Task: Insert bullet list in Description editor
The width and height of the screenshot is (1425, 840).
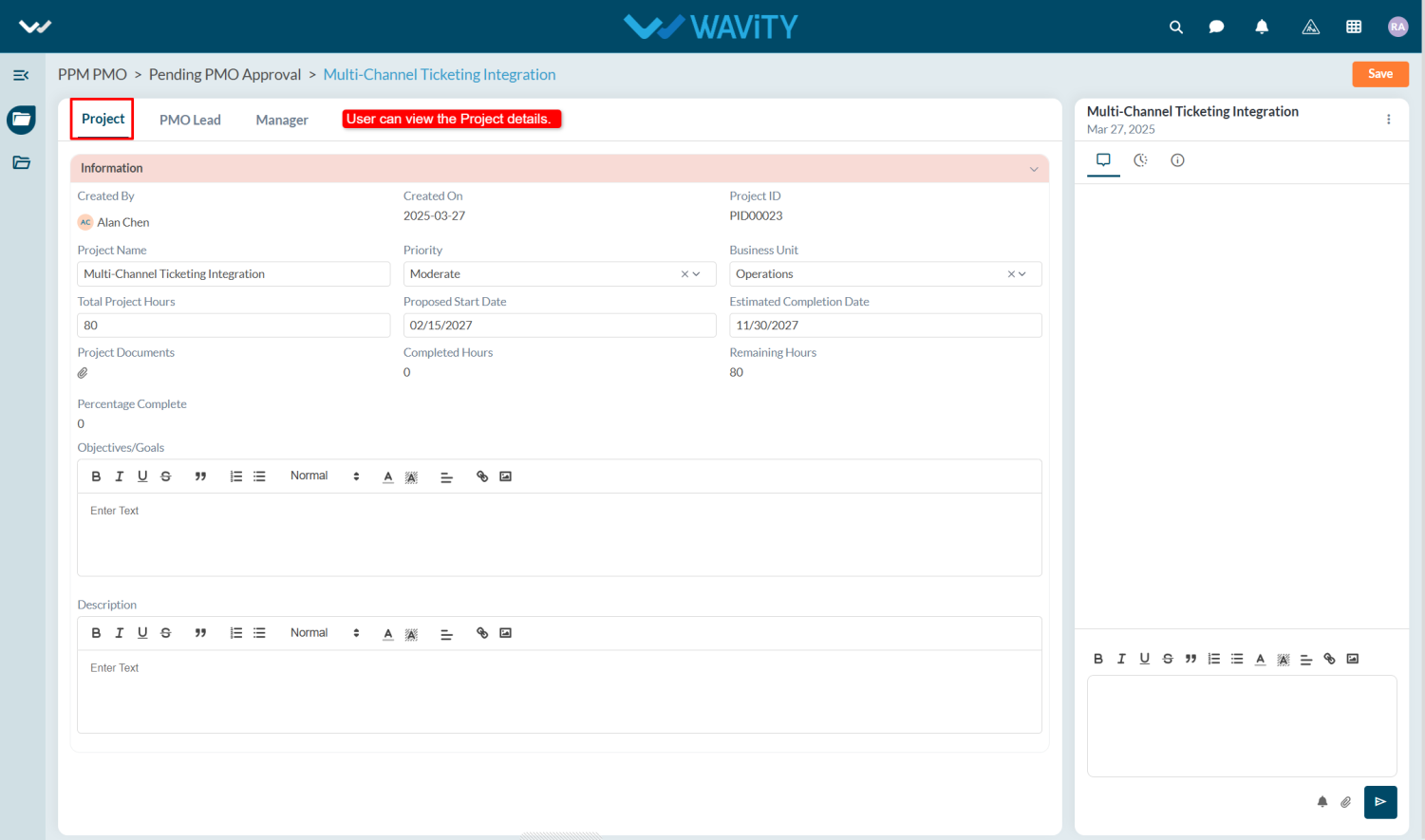Action: (x=259, y=633)
